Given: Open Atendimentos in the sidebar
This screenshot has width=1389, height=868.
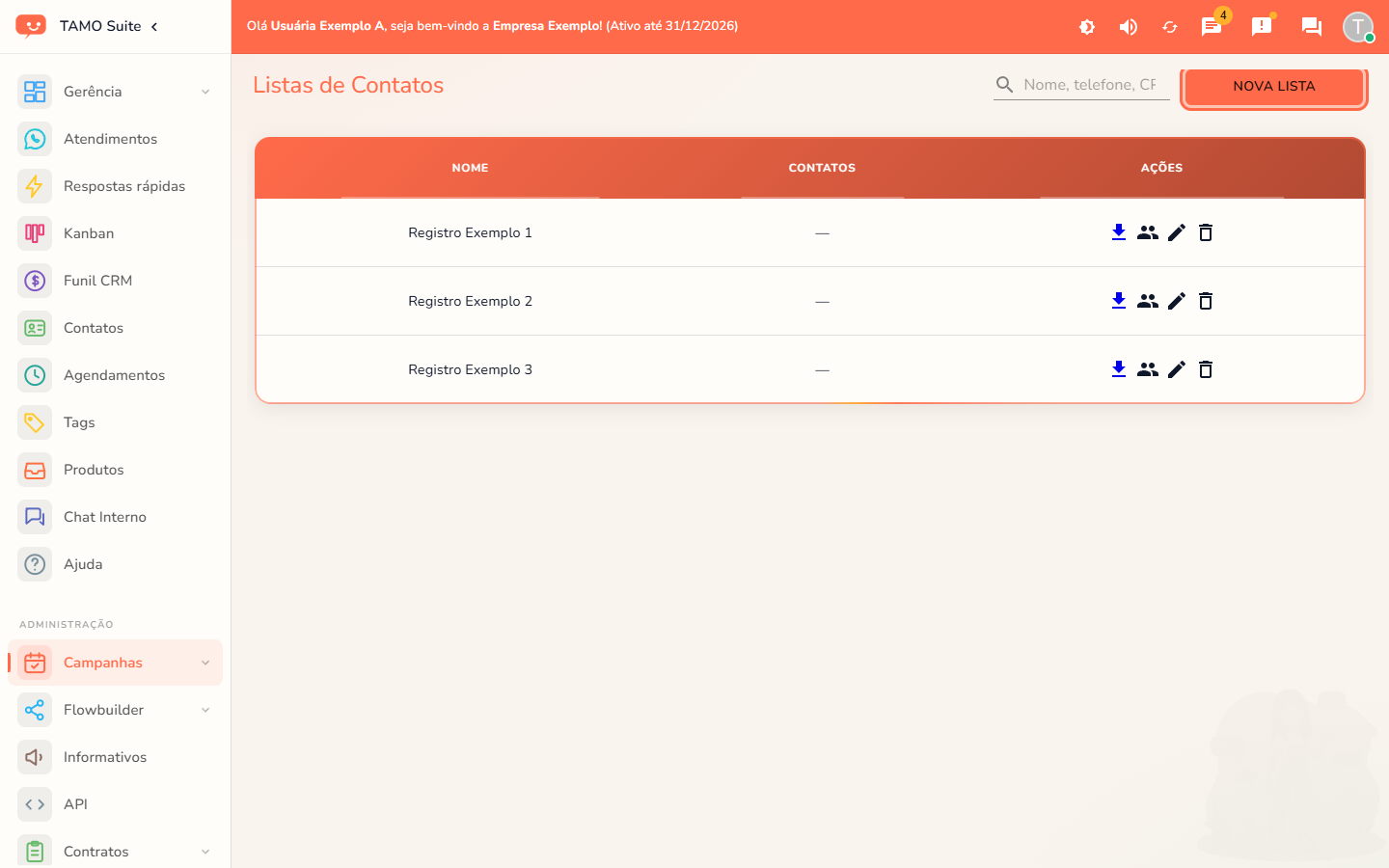Looking at the screenshot, I should pos(116,139).
